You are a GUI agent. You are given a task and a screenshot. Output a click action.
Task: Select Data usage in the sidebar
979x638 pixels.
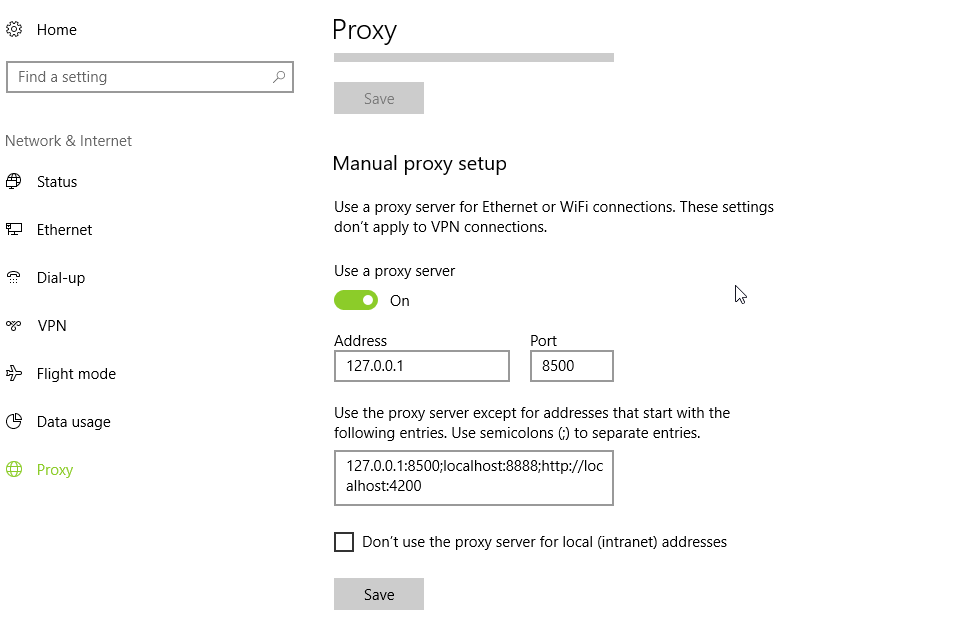point(73,422)
